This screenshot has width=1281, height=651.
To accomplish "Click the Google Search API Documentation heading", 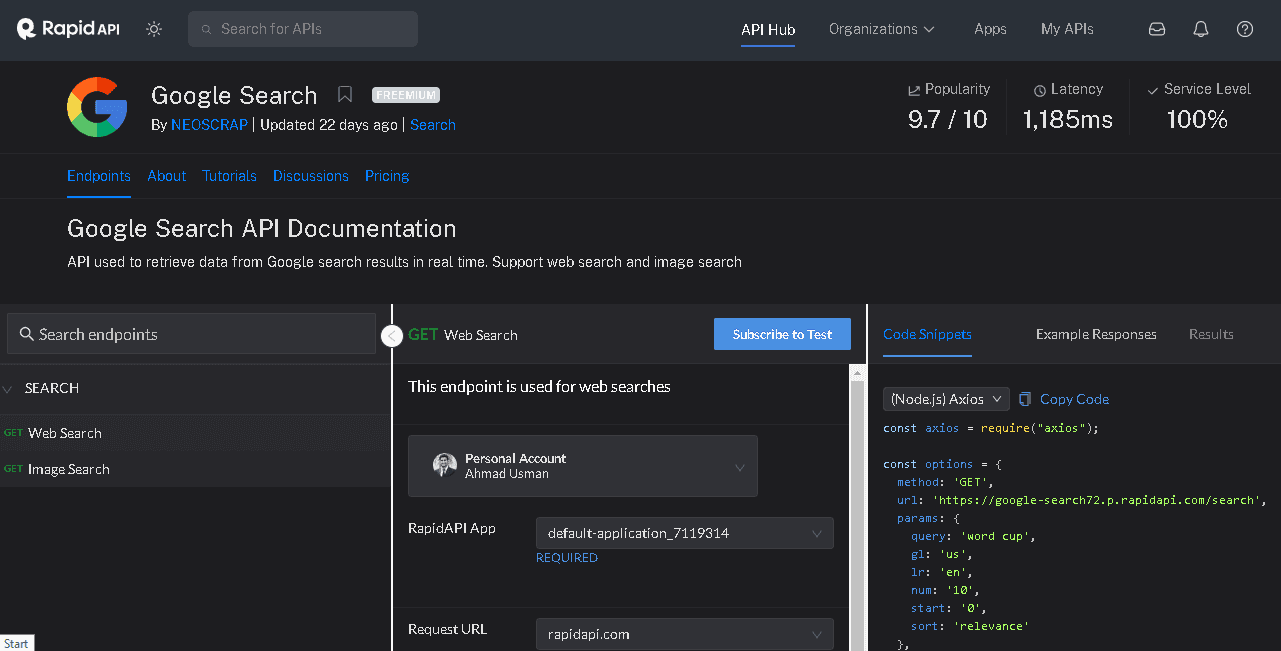I will point(262,229).
